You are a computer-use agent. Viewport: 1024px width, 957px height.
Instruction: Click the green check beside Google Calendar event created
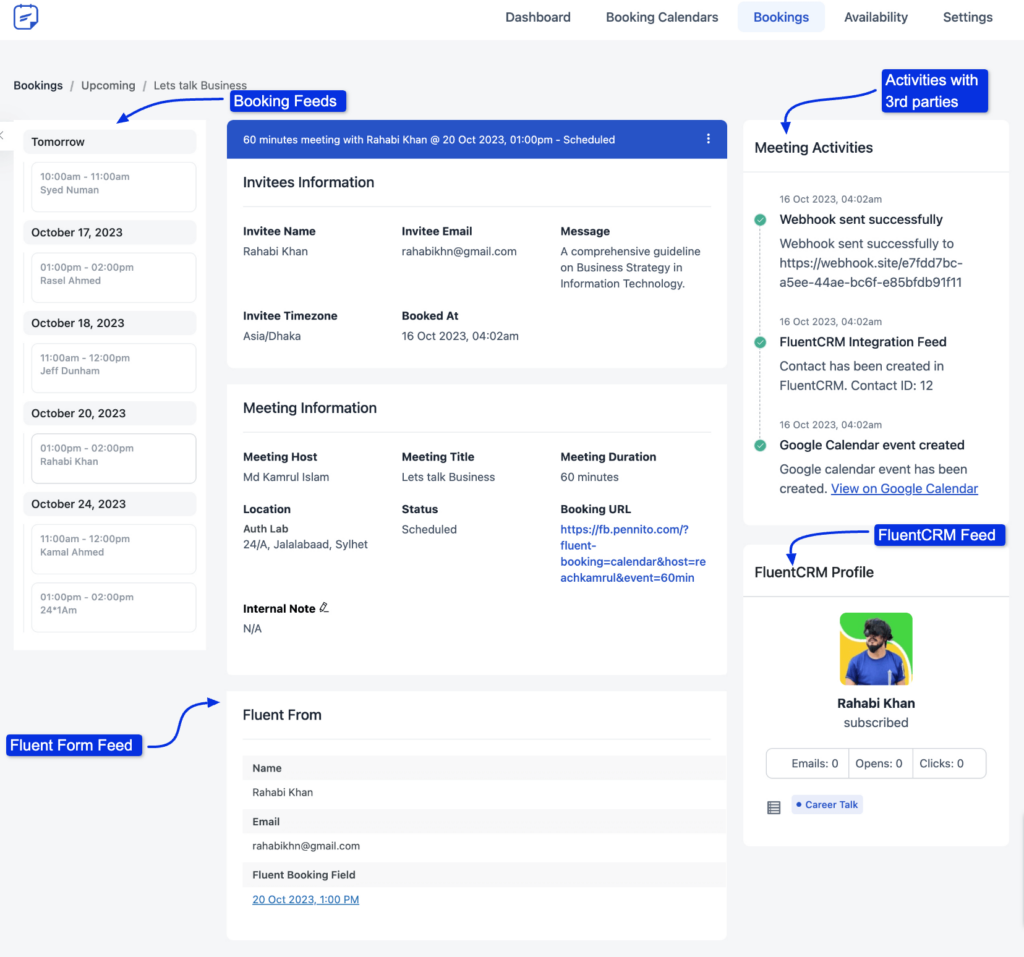coord(759,445)
